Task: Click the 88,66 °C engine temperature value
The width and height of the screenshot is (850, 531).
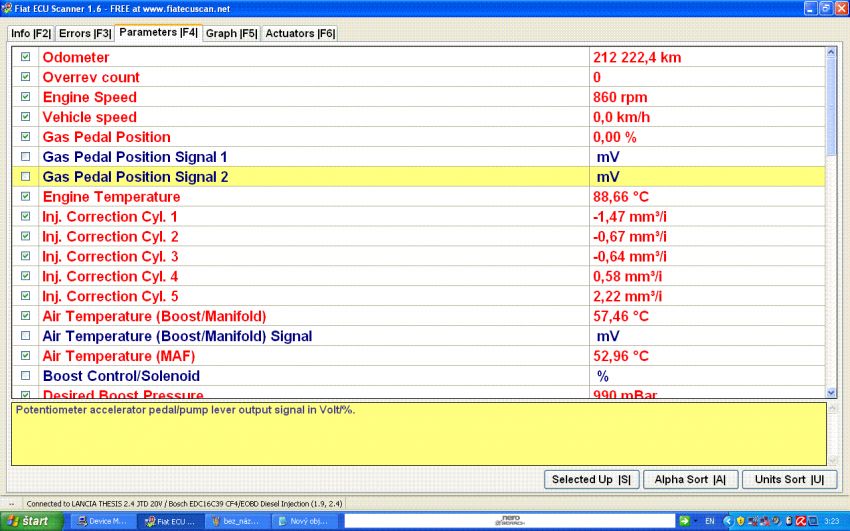Action: [621, 197]
